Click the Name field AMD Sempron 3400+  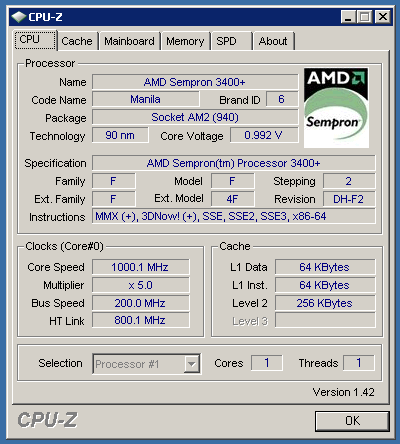(195, 82)
